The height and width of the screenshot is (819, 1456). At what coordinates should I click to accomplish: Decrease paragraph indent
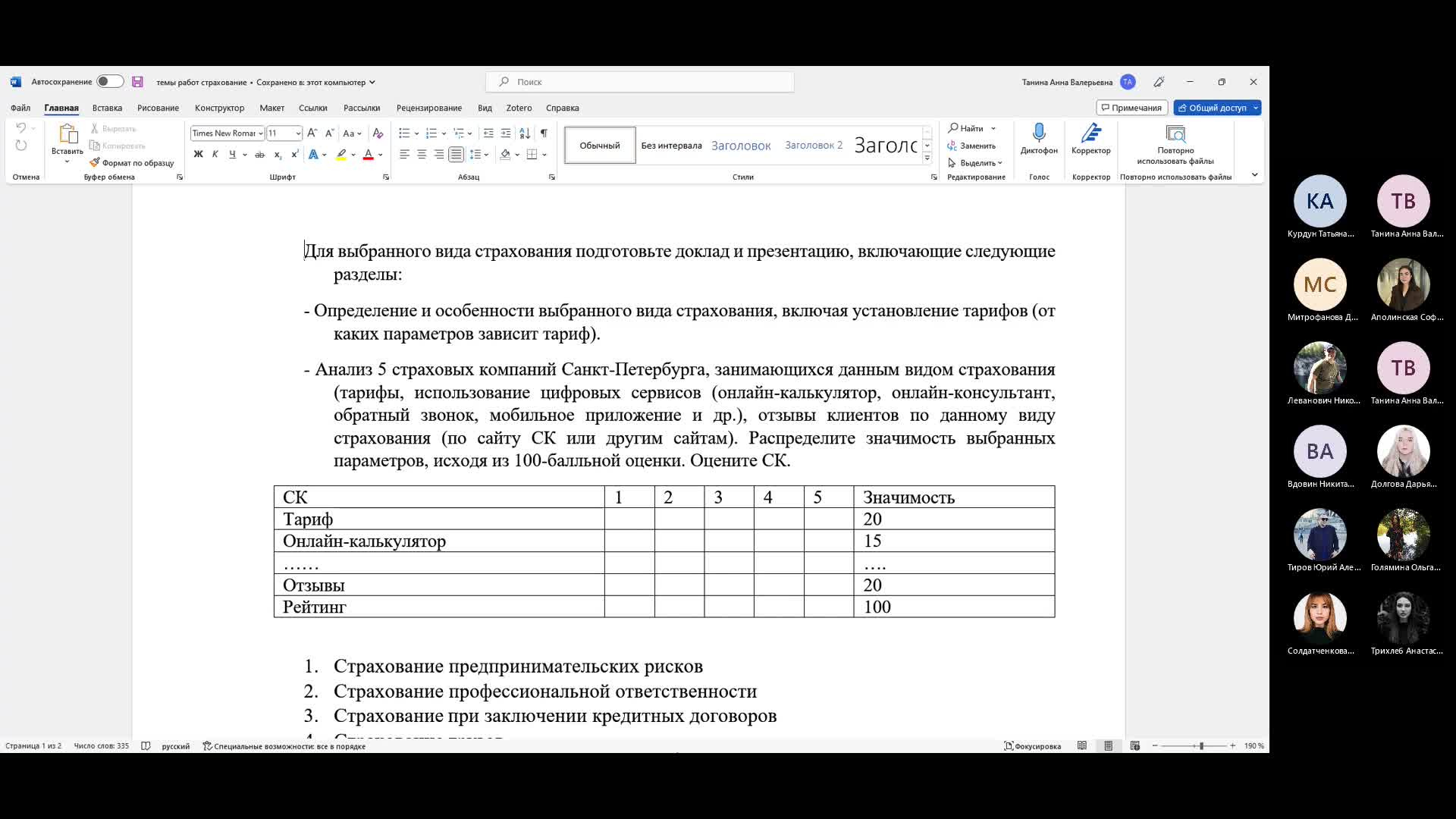(x=488, y=133)
